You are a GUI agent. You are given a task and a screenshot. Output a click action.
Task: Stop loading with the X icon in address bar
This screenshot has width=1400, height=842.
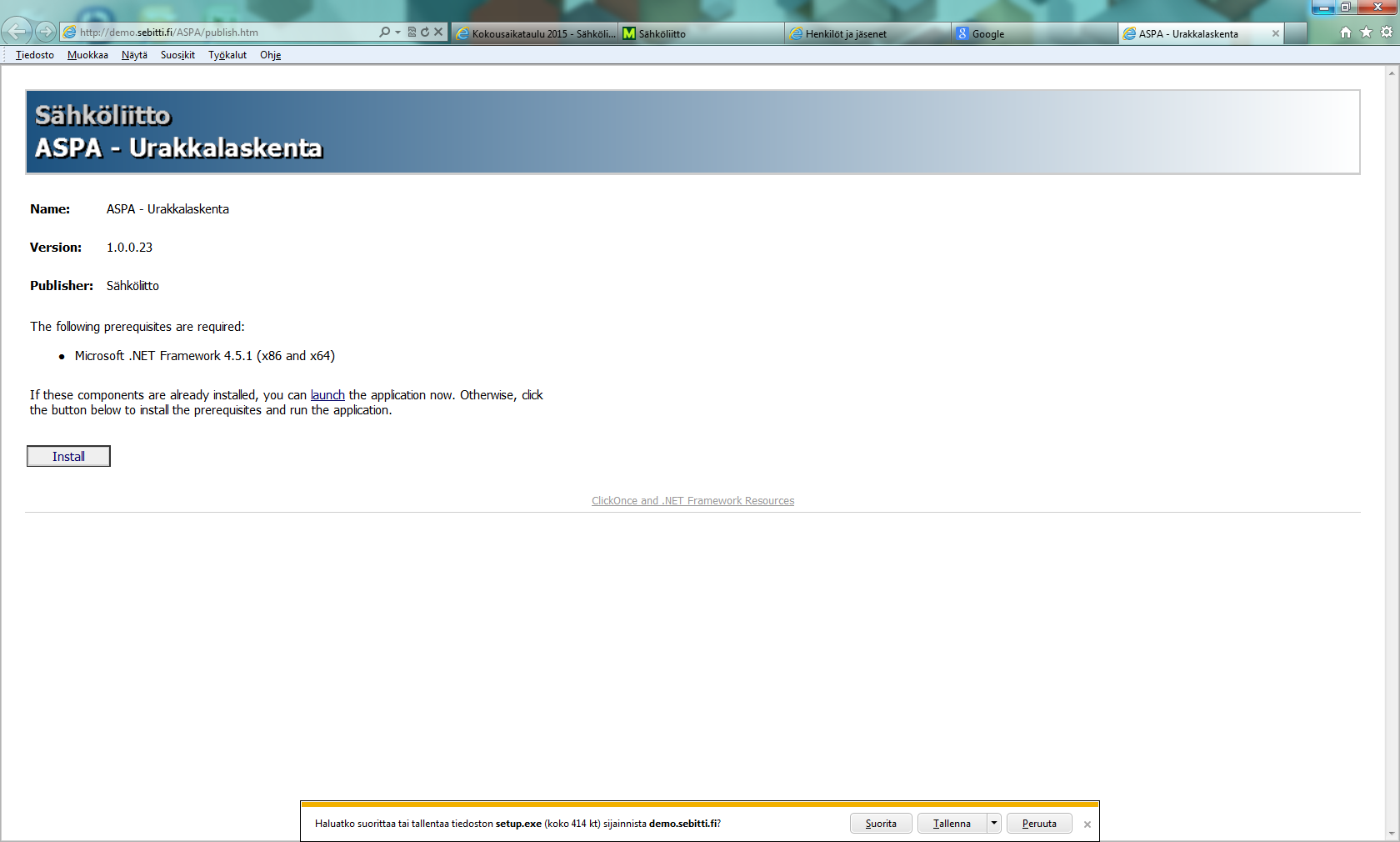[x=438, y=32]
